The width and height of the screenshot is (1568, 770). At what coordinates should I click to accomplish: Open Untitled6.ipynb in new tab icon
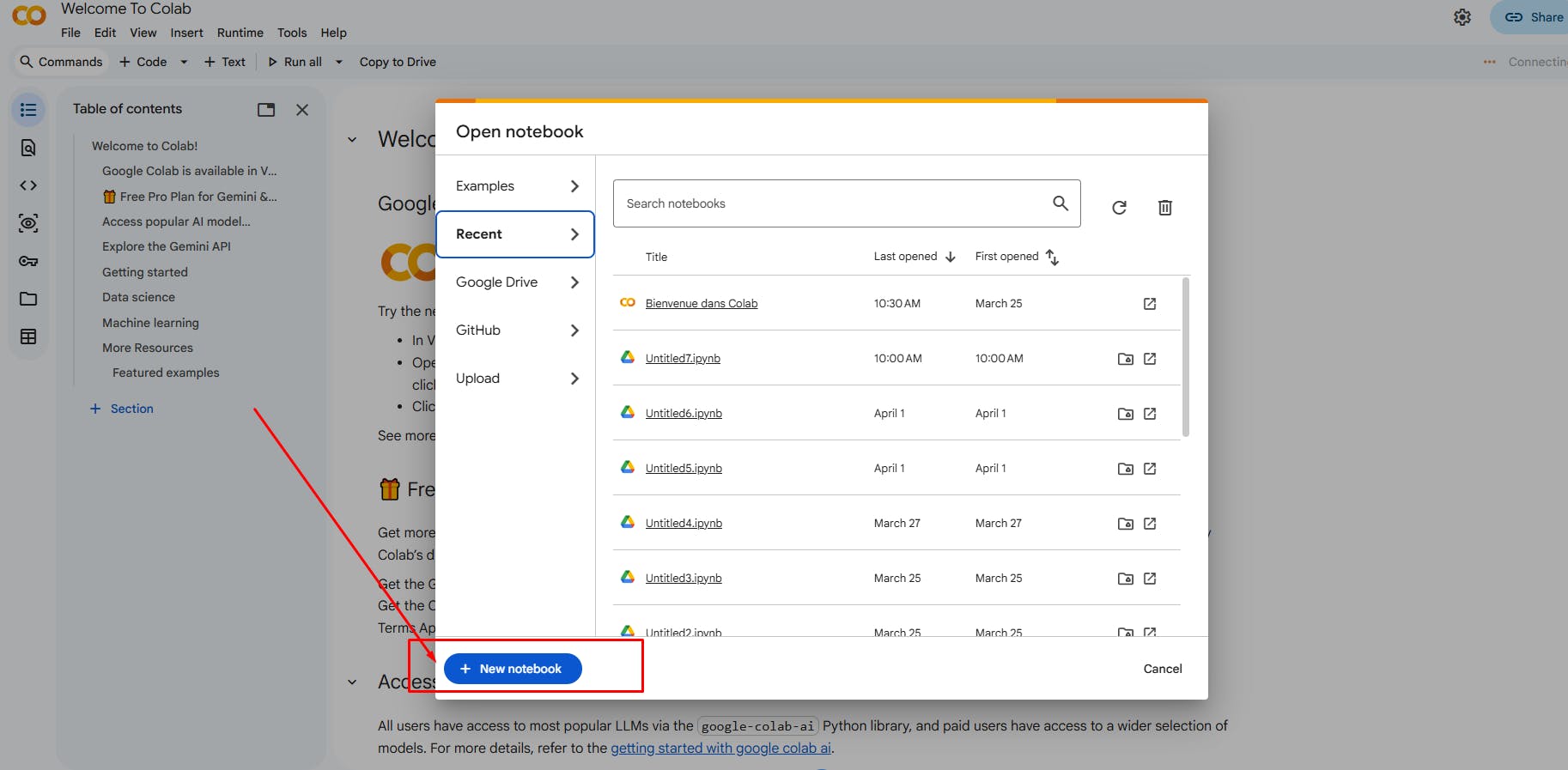pos(1150,414)
